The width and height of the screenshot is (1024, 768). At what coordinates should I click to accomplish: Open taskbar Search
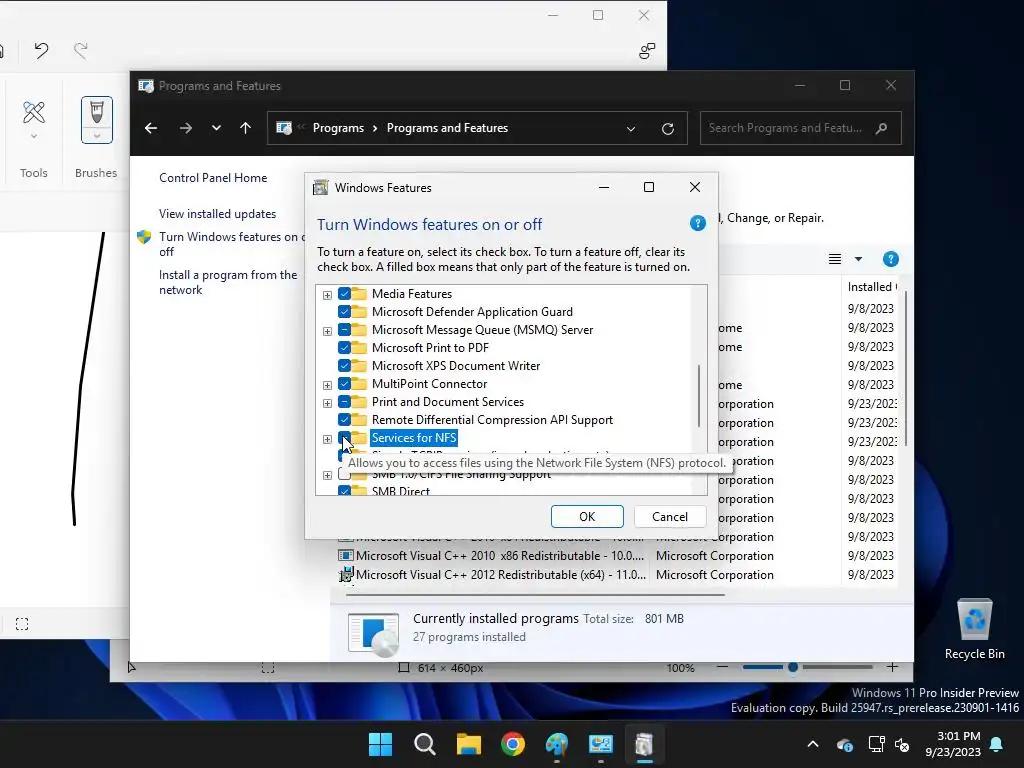[x=424, y=744]
